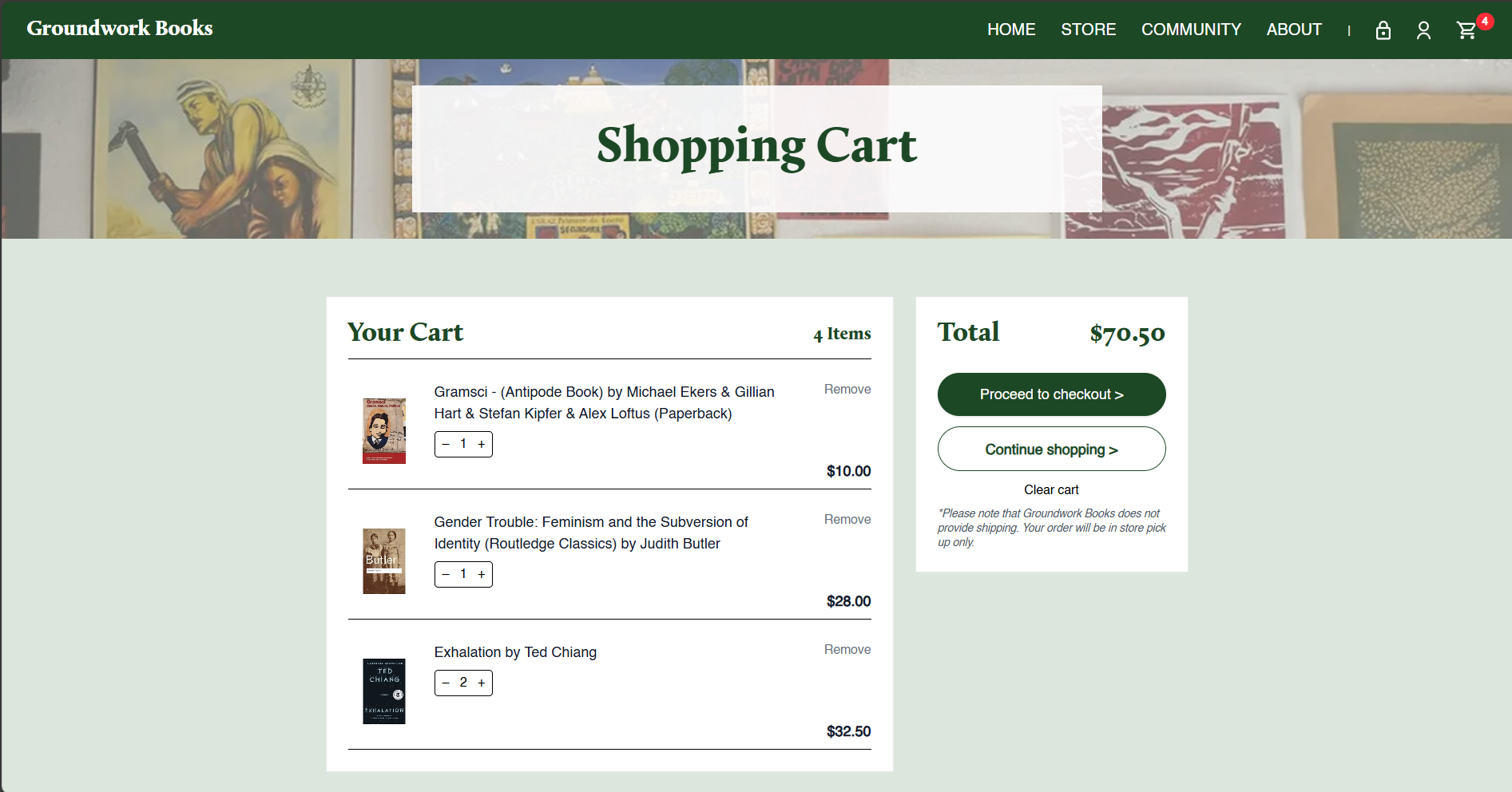Image resolution: width=1512 pixels, height=792 pixels.
Task: Increase quantity of the Gramsci book
Action: click(482, 445)
